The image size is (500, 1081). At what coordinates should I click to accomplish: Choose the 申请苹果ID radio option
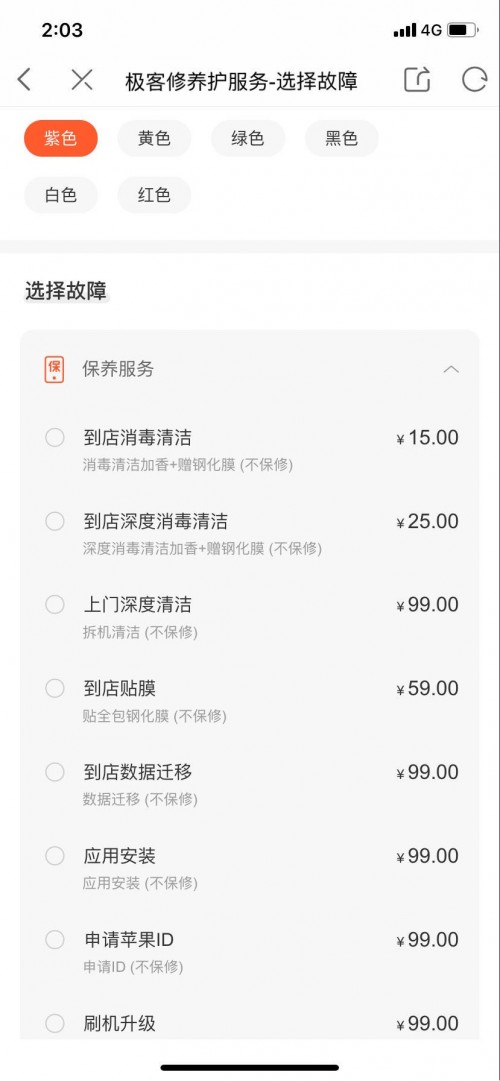54,939
